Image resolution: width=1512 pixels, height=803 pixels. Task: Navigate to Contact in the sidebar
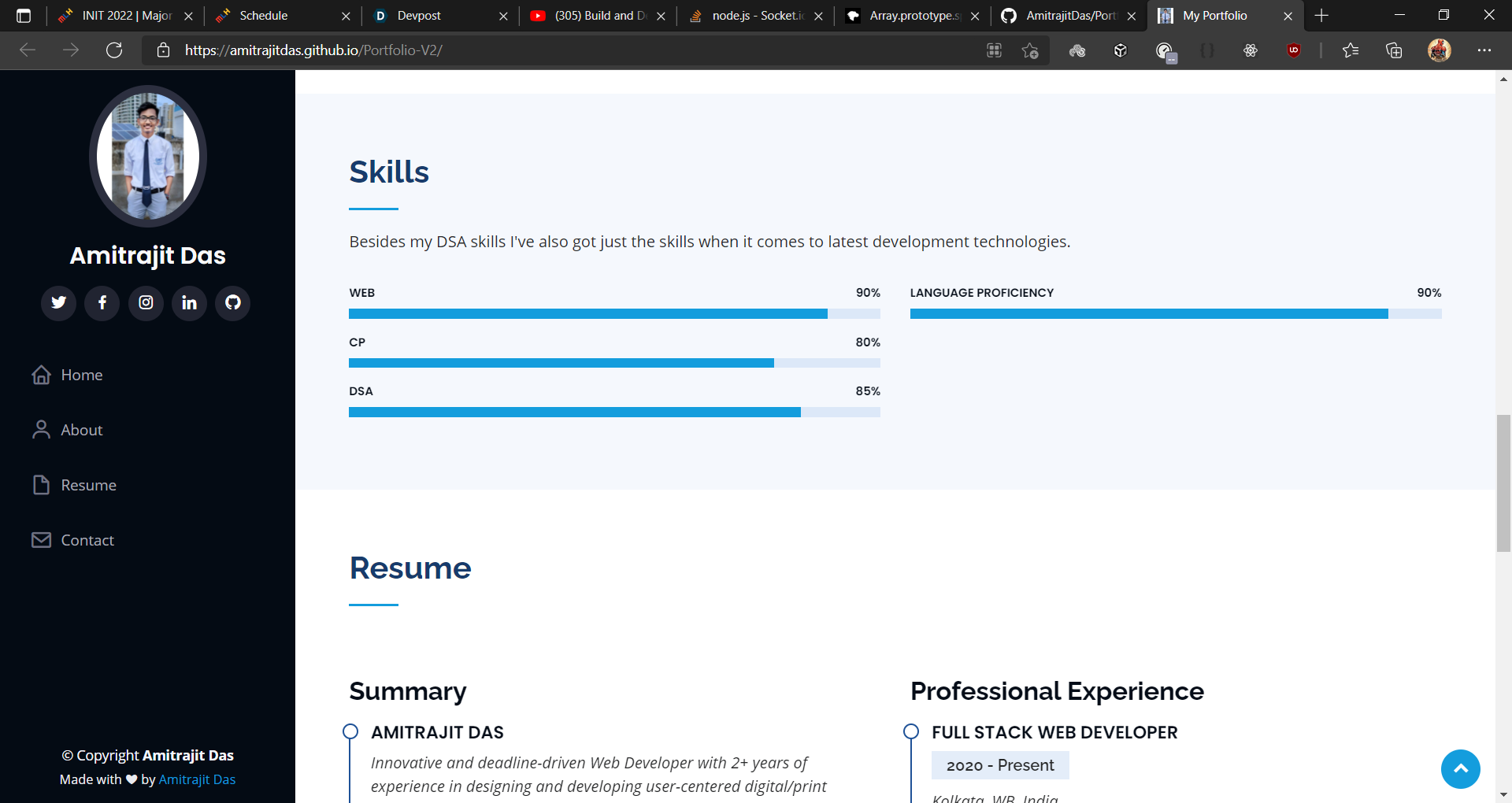point(73,540)
